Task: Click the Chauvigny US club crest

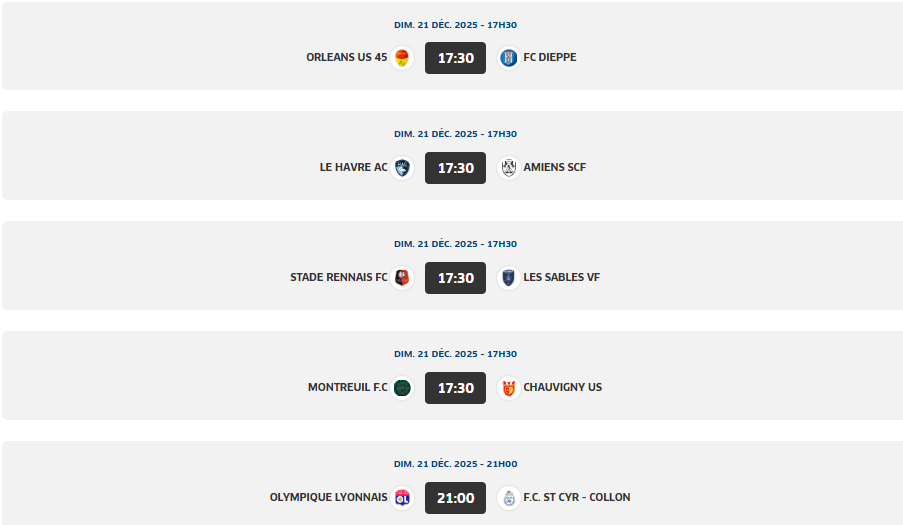Action: point(509,388)
